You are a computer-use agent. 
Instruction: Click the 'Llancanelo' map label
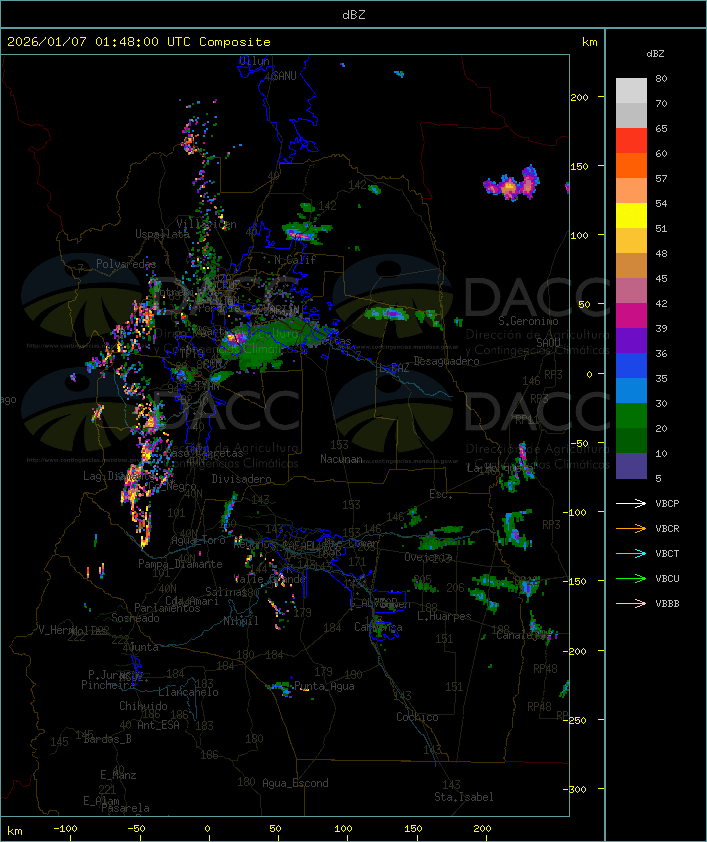[188, 692]
